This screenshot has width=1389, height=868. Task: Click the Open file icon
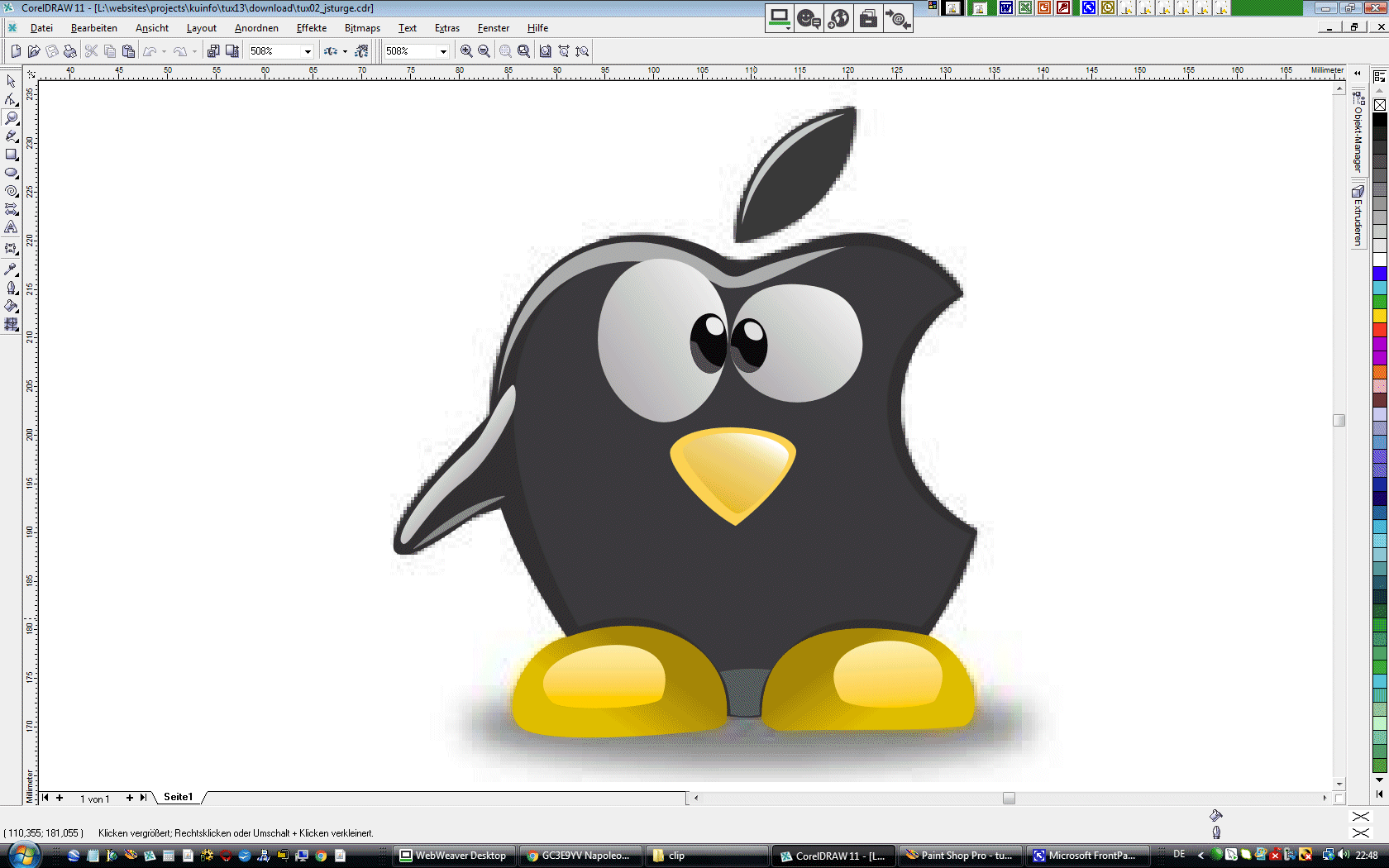point(34,51)
